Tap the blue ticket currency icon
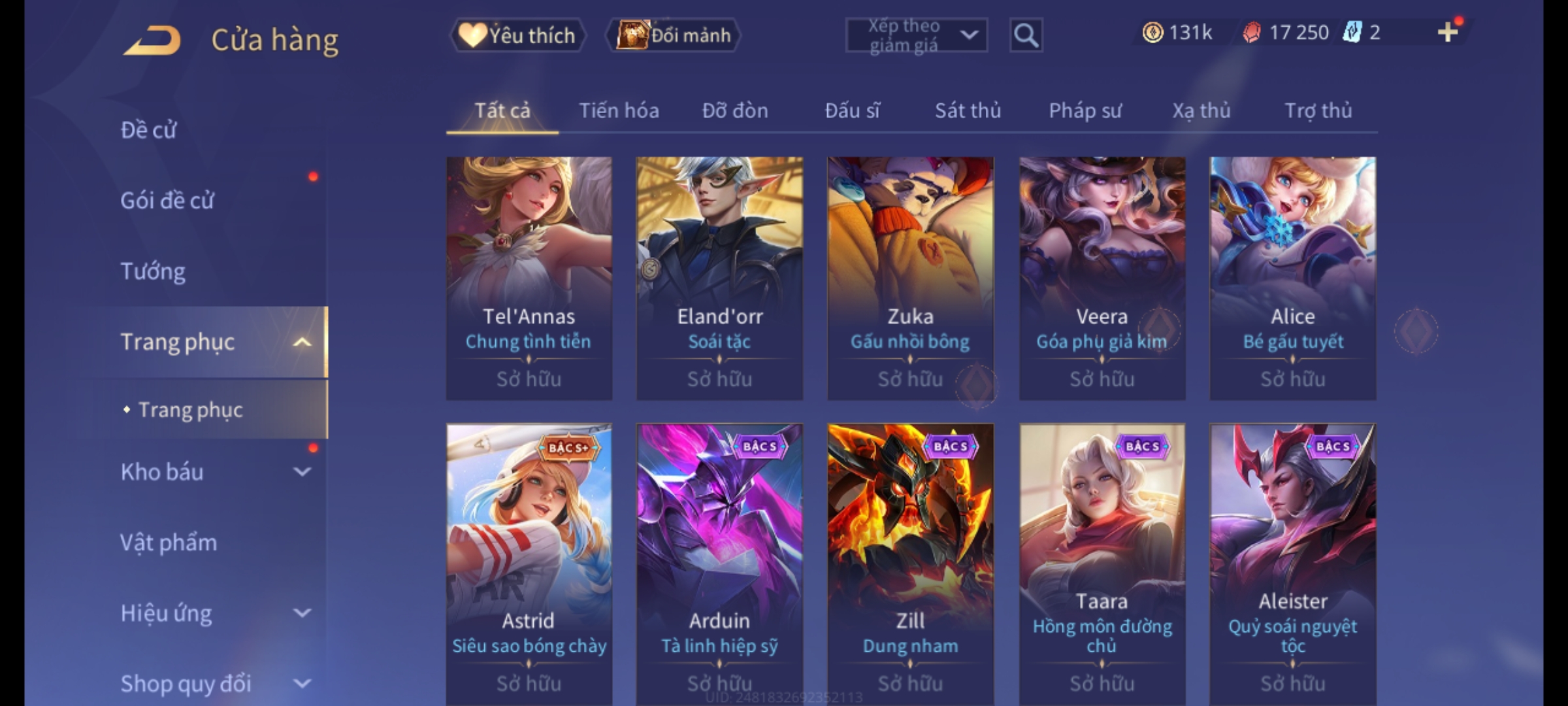Viewport: 1568px width, 706px height. click(x=1352, y=32)
